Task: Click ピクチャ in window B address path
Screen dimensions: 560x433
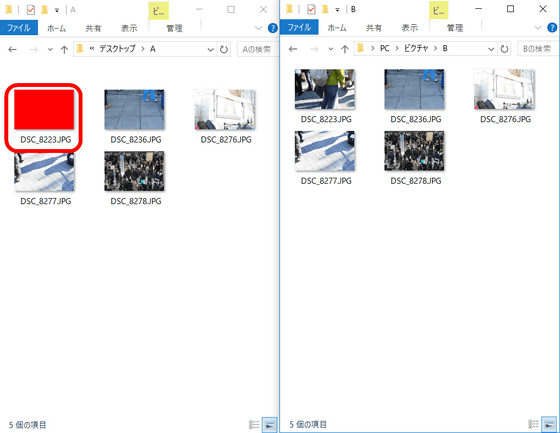Action: [x=416, y=48]
